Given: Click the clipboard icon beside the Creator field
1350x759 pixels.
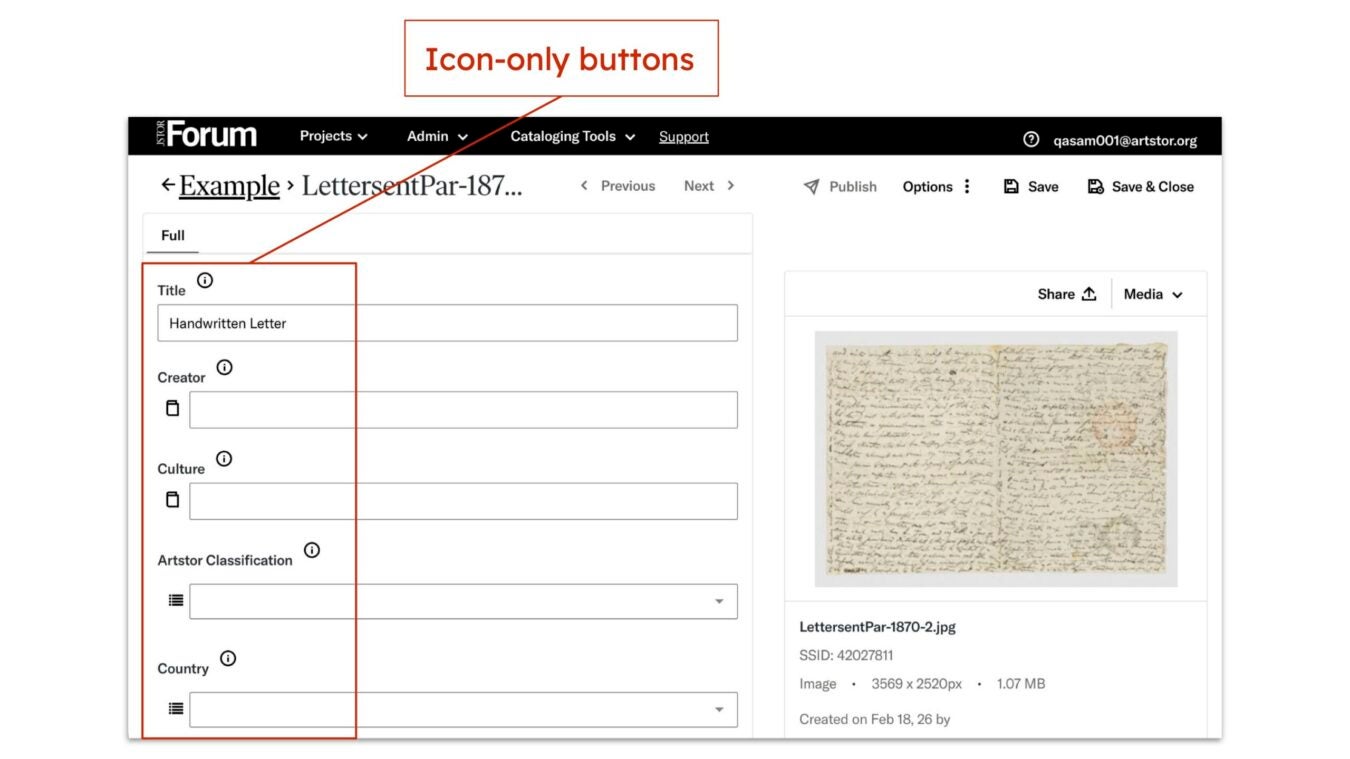Looking at the screenshot, I should click(171, 408).
